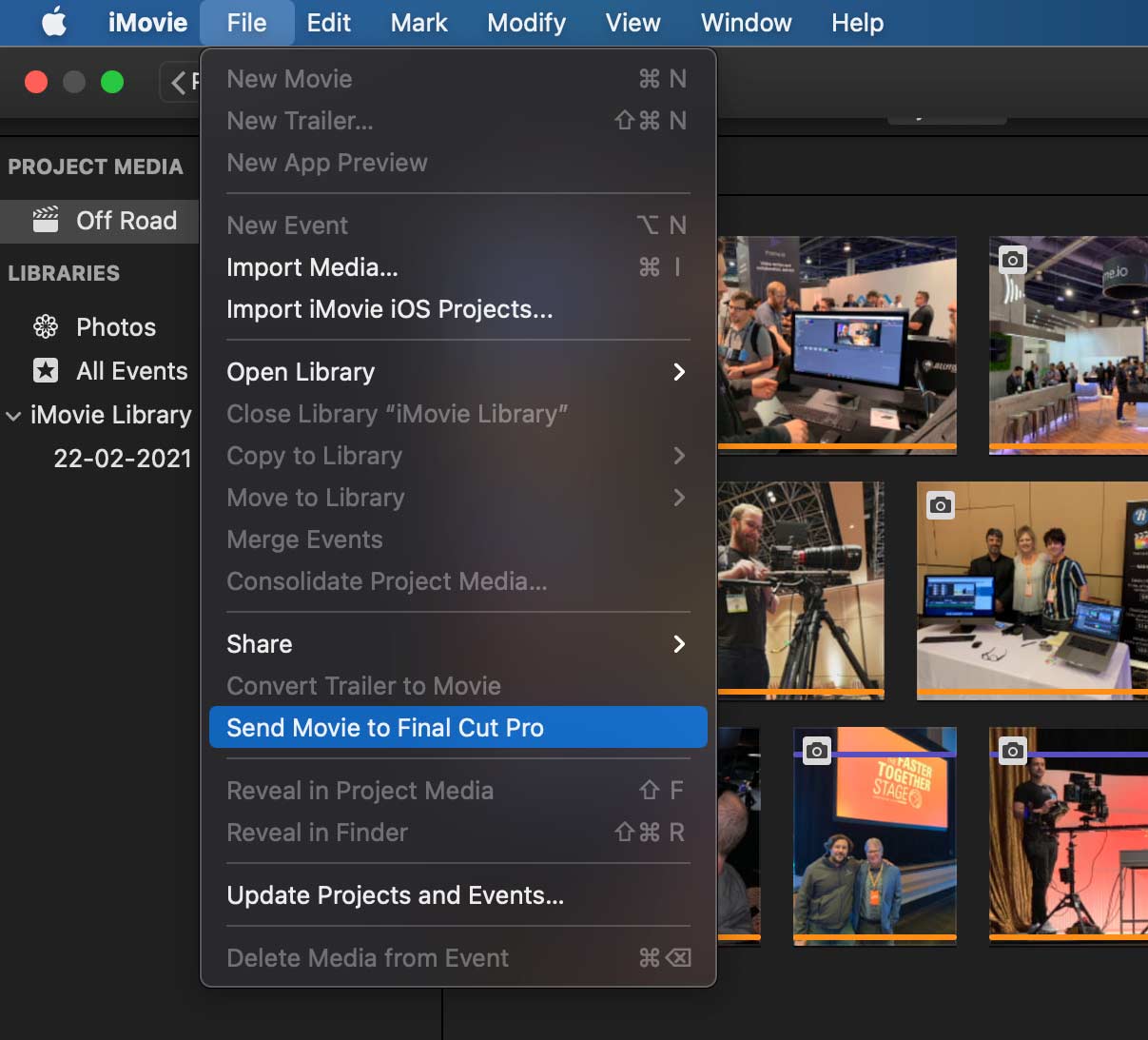This screenshot has height=1040, width=1148.
Task: Select the three people group photo
Action: [1032, 590]
